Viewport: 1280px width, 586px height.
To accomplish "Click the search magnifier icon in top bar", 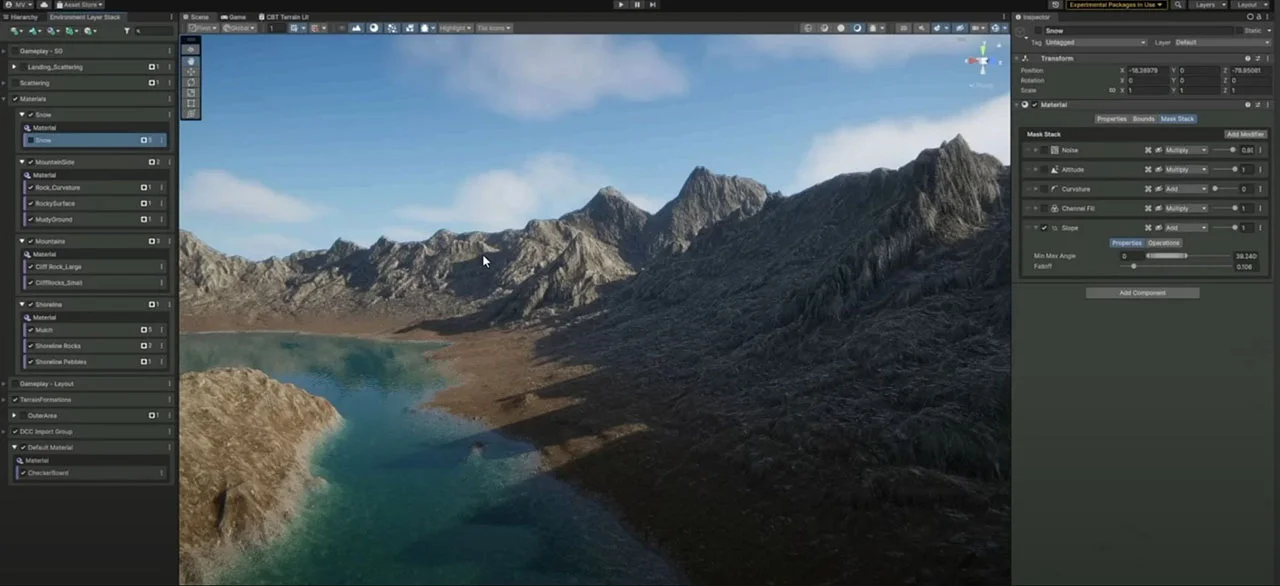I will (1179, 5).
